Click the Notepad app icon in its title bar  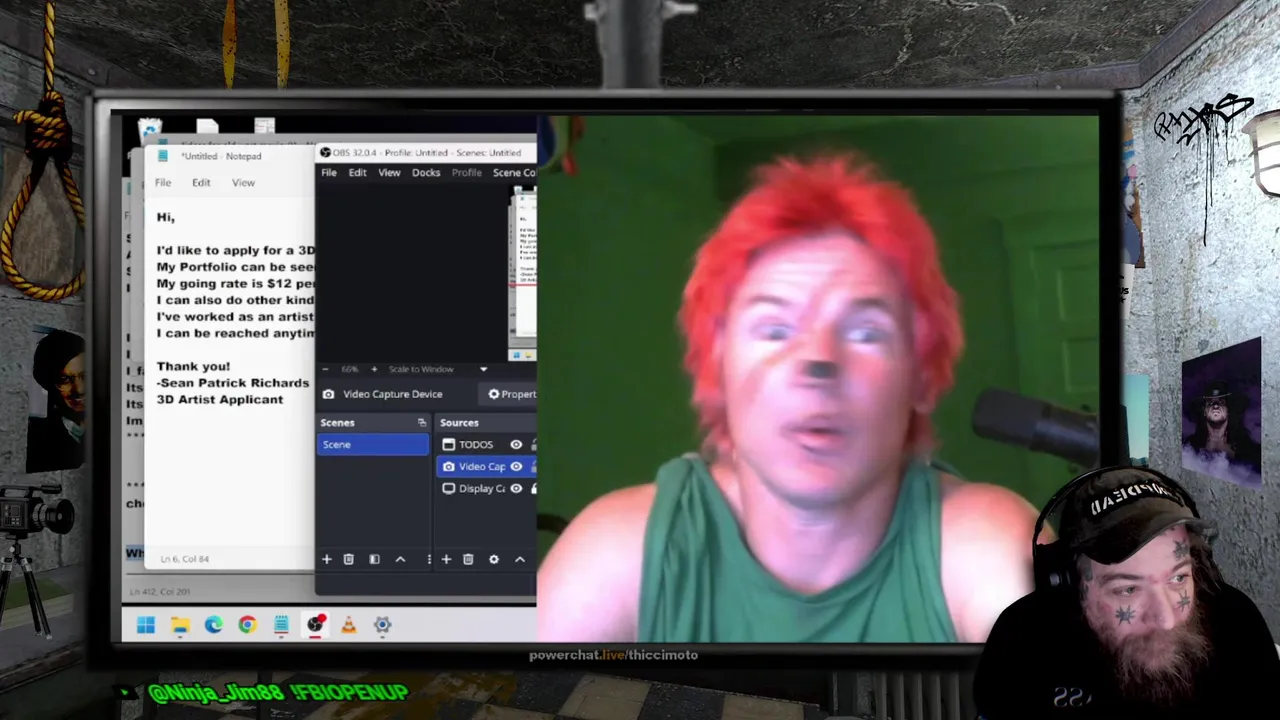pyautogui.click(x=161, y=155)
